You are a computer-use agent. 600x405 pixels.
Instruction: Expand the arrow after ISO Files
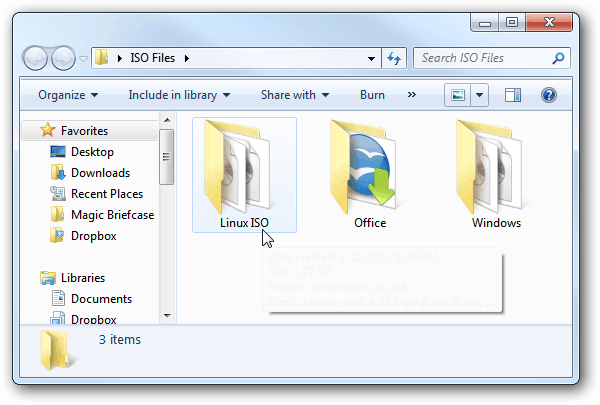pyautogui.click(x=187, y=58)
